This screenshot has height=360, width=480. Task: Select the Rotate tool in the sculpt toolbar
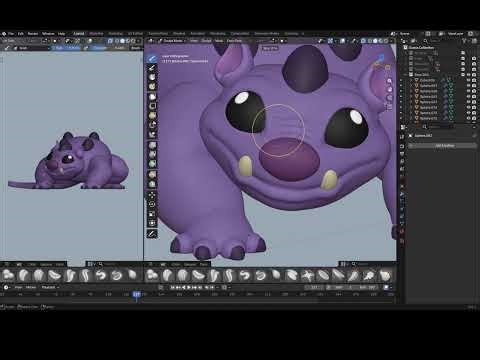(x=152, y=204)
